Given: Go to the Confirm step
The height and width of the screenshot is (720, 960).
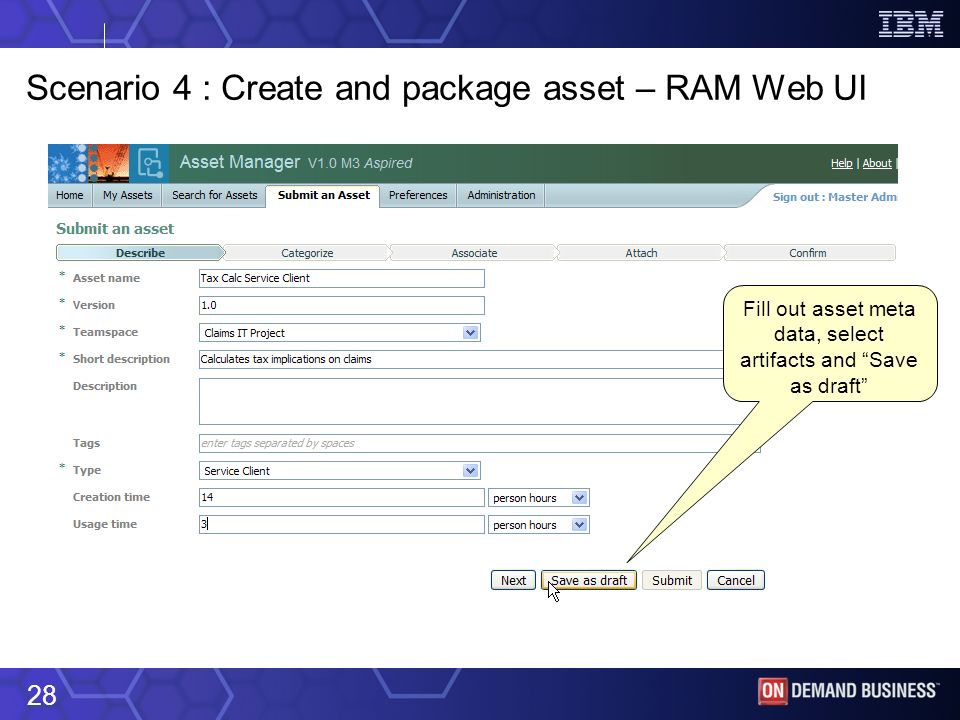Looking at the screenshot, I should [808, 253].
